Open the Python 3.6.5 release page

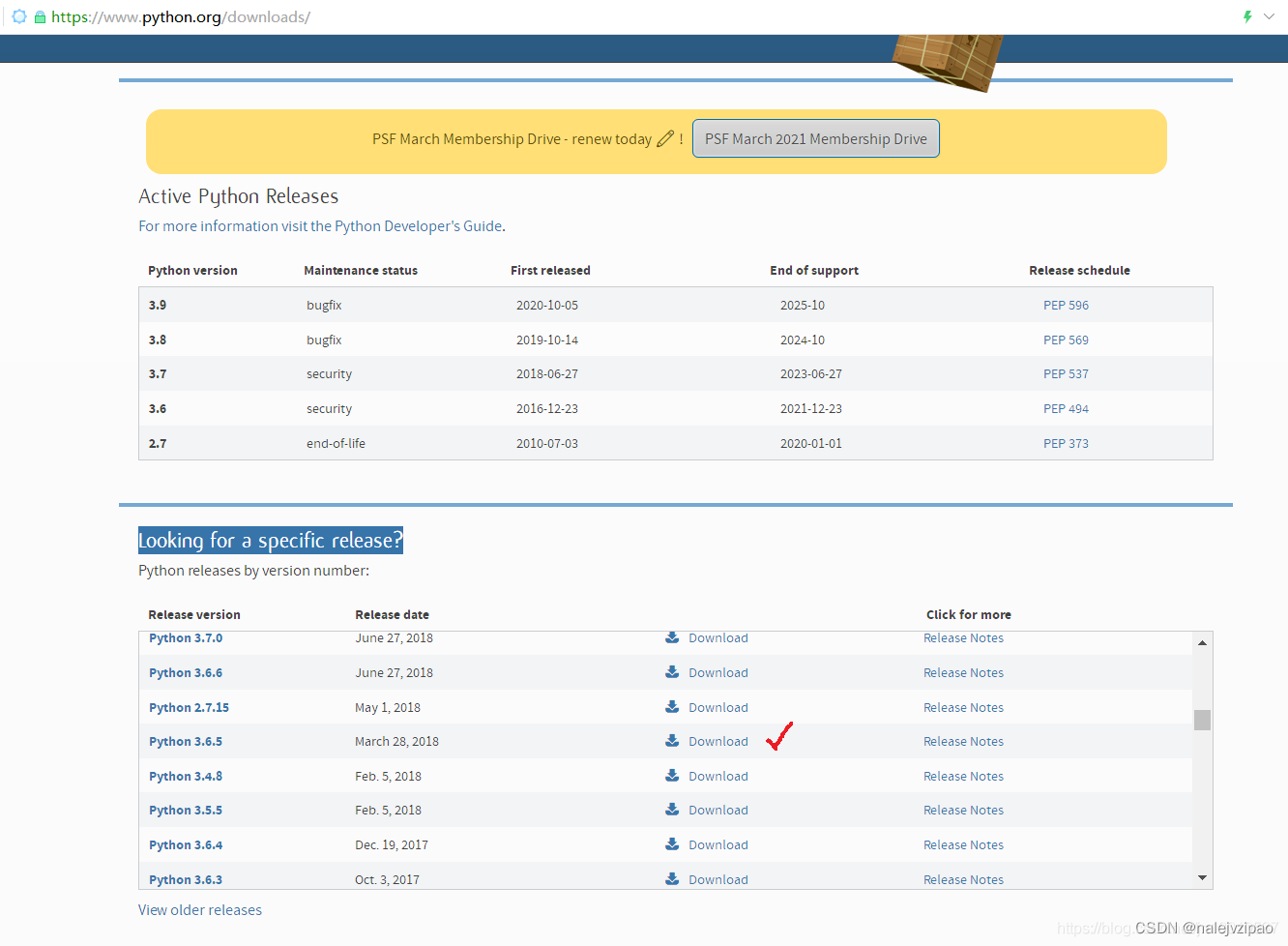(186, 741)
